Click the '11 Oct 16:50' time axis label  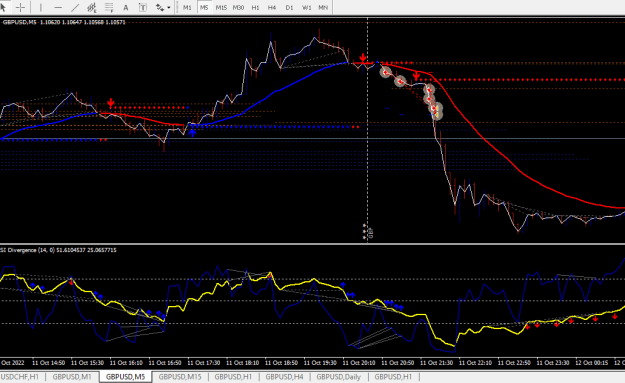(165, 363)
